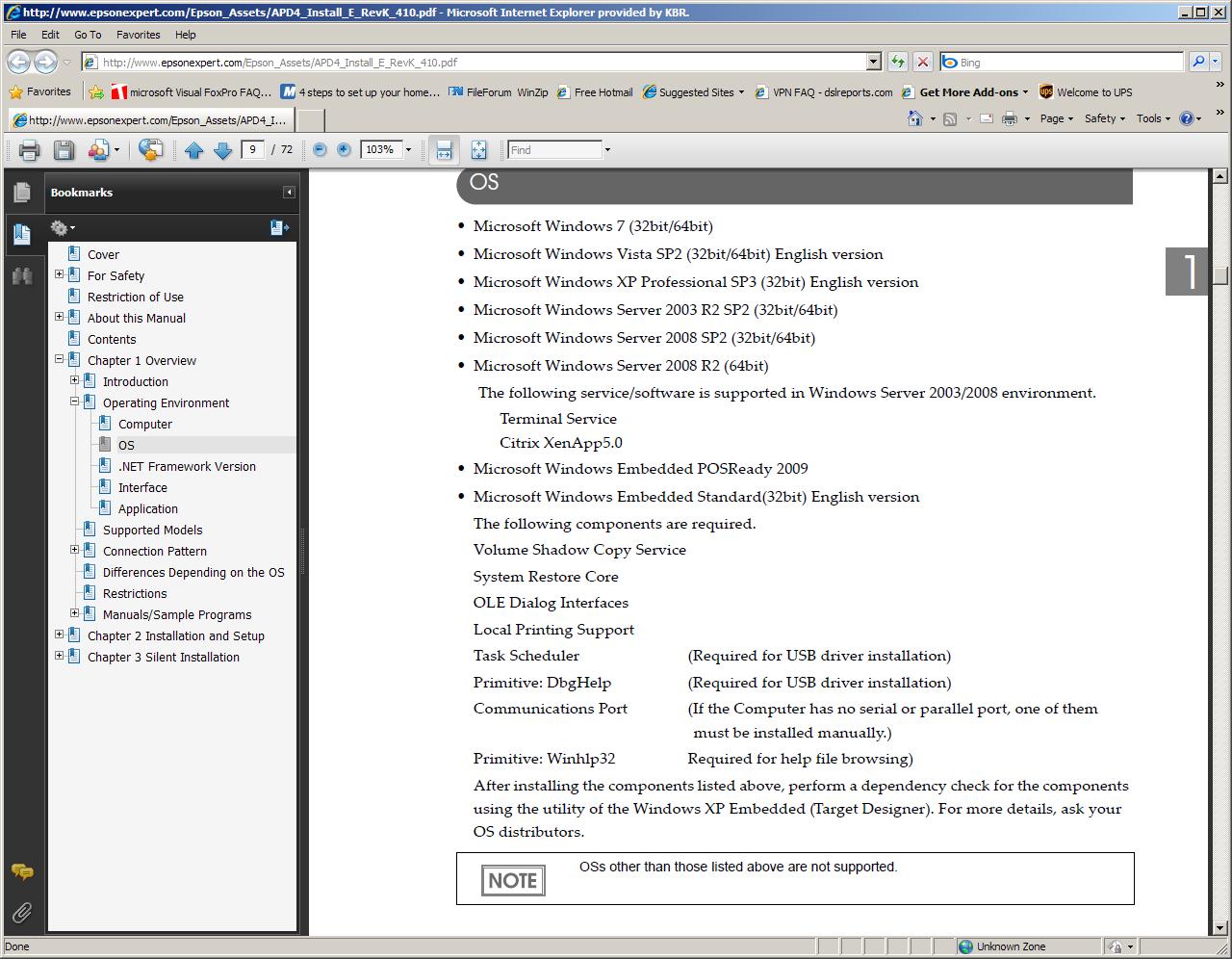
Task: Go to next page with down arrow
Action: tap(222, 150)
